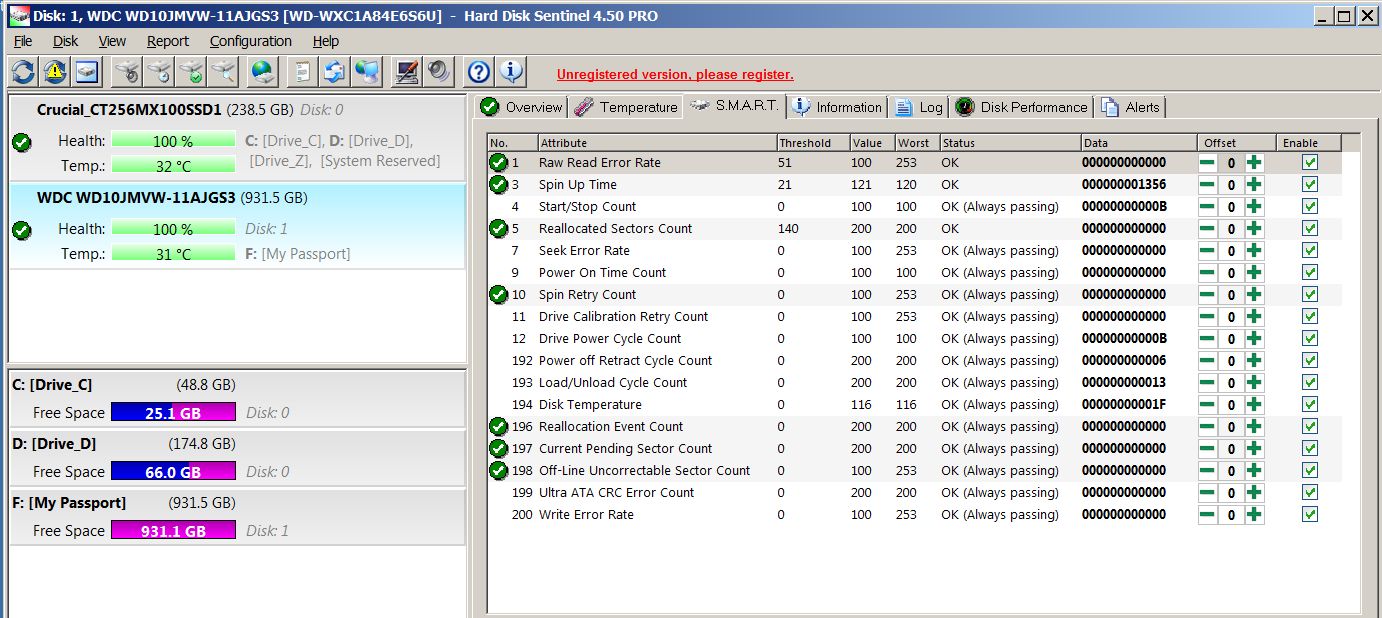The height and width of the screenshot is (618, 1382).
Task: Click the blue Refresh arrows toolbar icon
Action: 23,72
